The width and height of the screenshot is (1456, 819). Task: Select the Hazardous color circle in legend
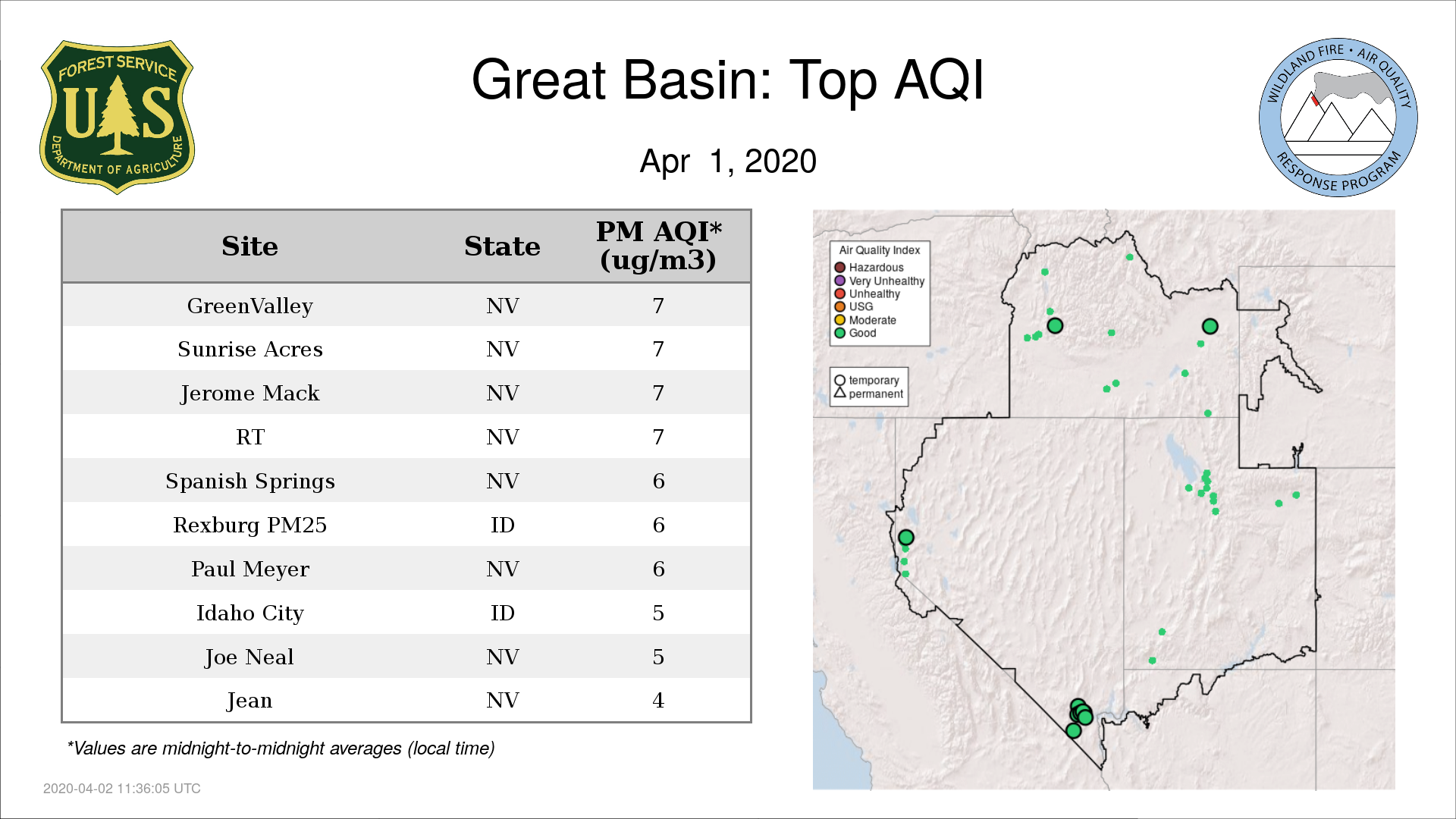tap(839, 268)
